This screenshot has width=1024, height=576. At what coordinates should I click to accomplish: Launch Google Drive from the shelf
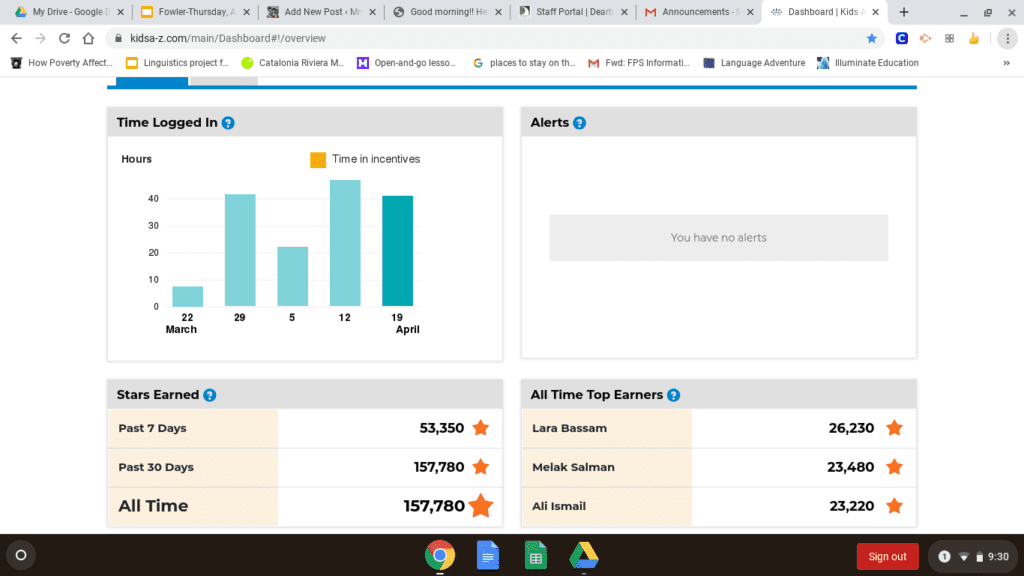coord(584,556)
